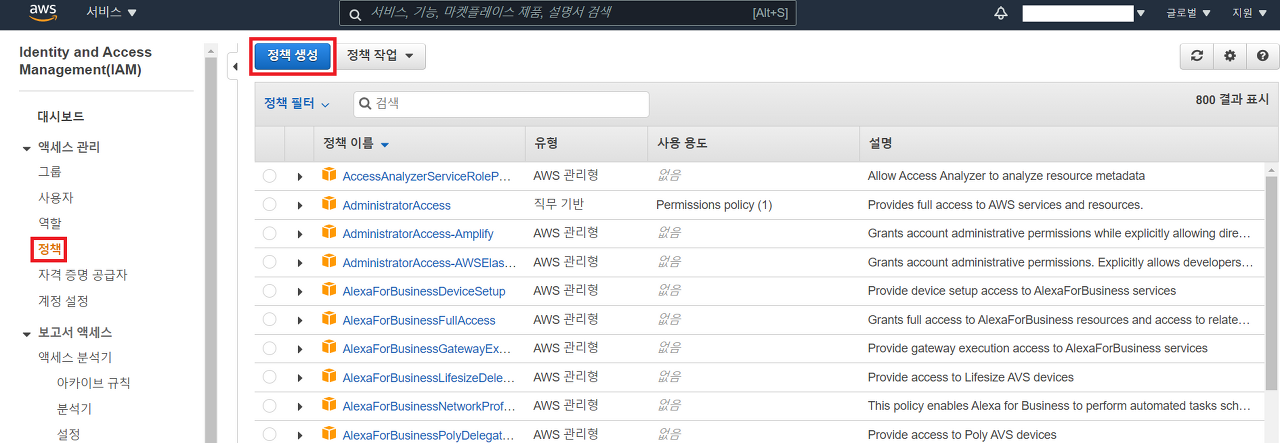Click the cube icon beside AdministratorAccess-Amplify
The image size is (1280, 443).
tap(328, 233)
